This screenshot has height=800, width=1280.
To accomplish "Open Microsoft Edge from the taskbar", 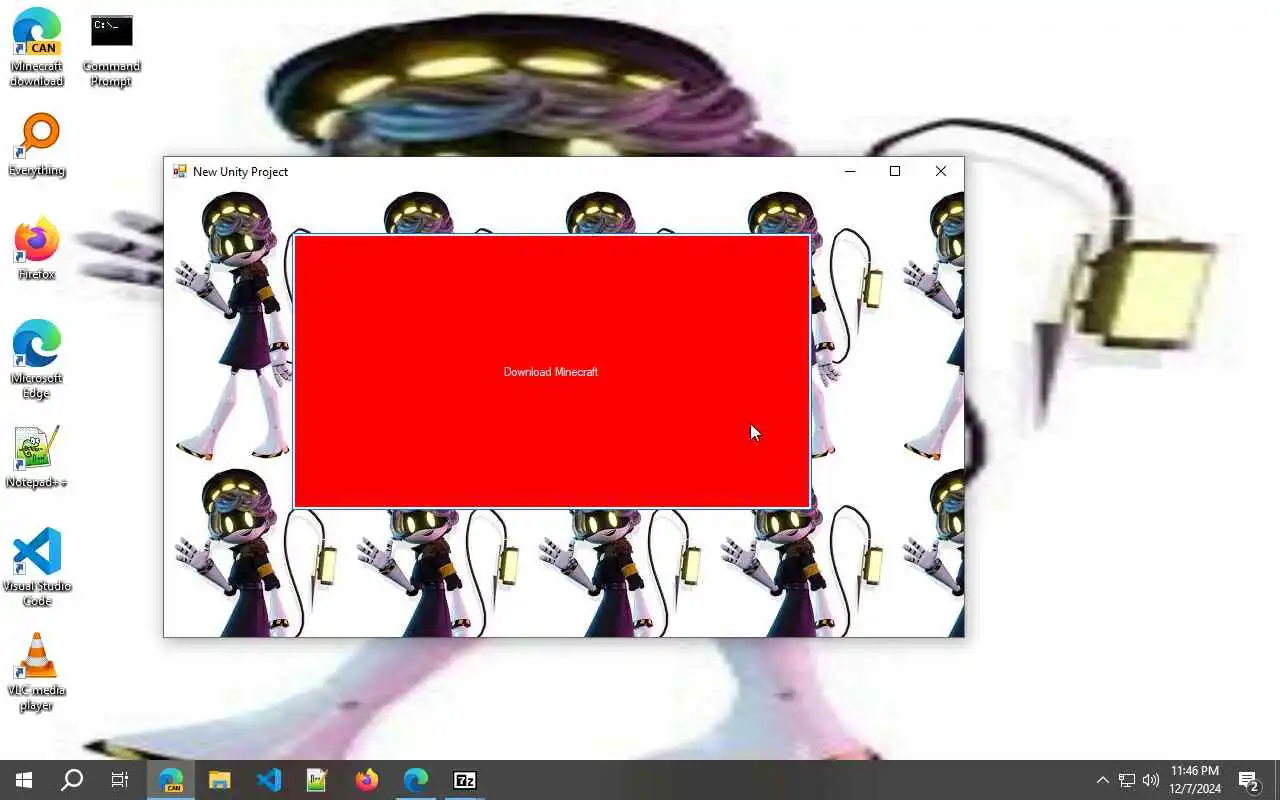I will pyautogui.click(x=416, y=780).
